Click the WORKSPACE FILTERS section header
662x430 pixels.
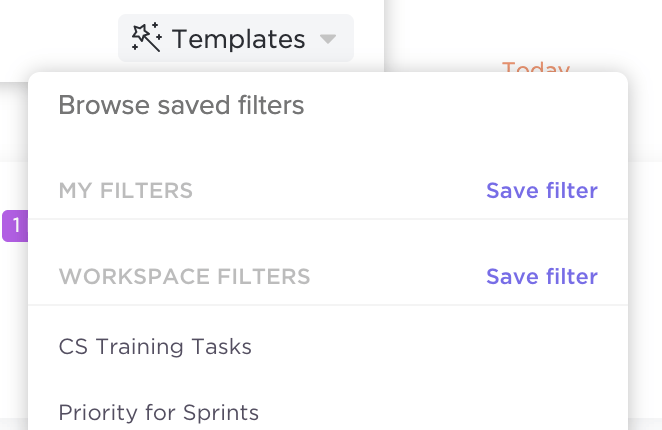185,276
